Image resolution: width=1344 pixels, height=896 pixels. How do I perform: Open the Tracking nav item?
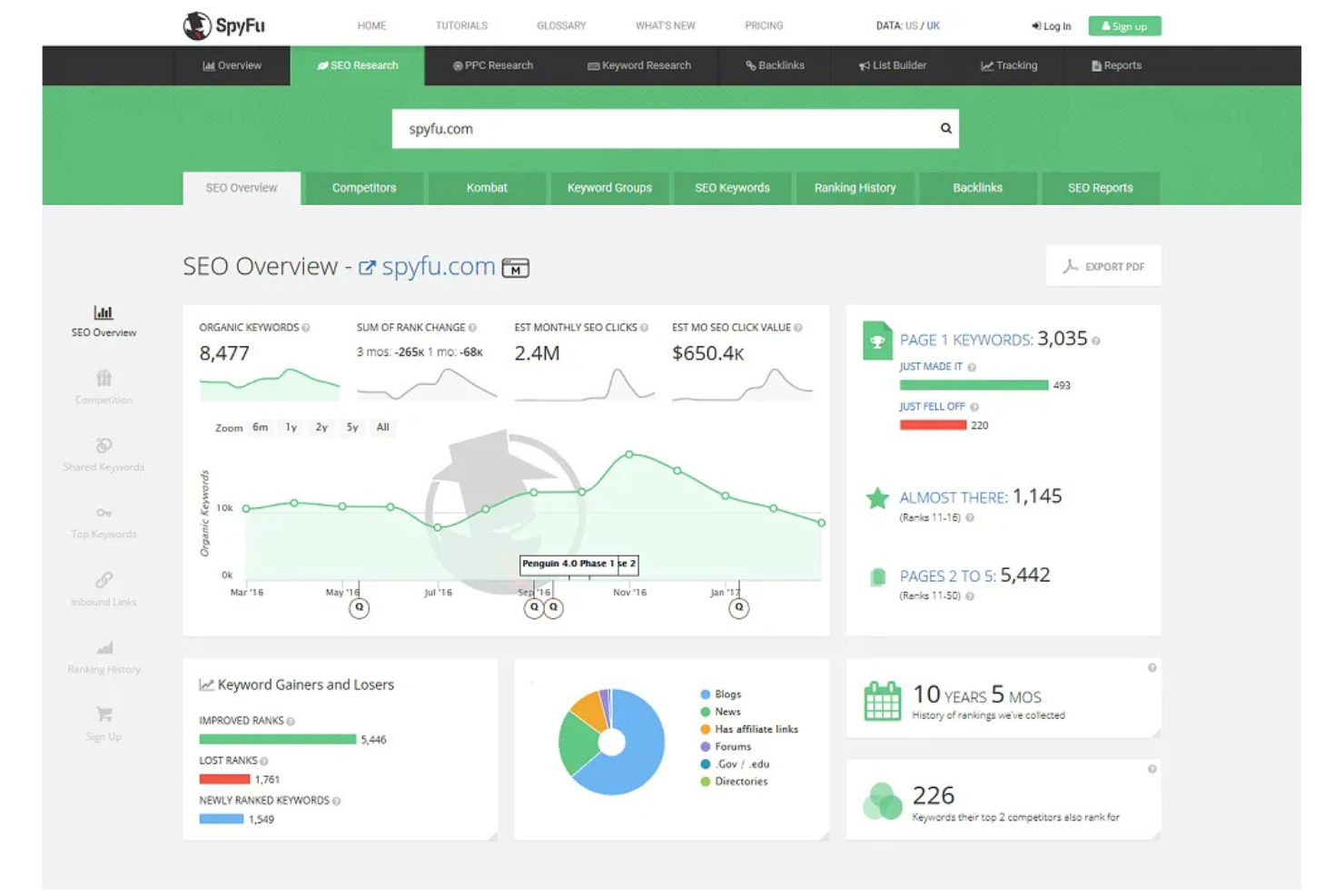pyautogui.click(x=1009, y=65)
